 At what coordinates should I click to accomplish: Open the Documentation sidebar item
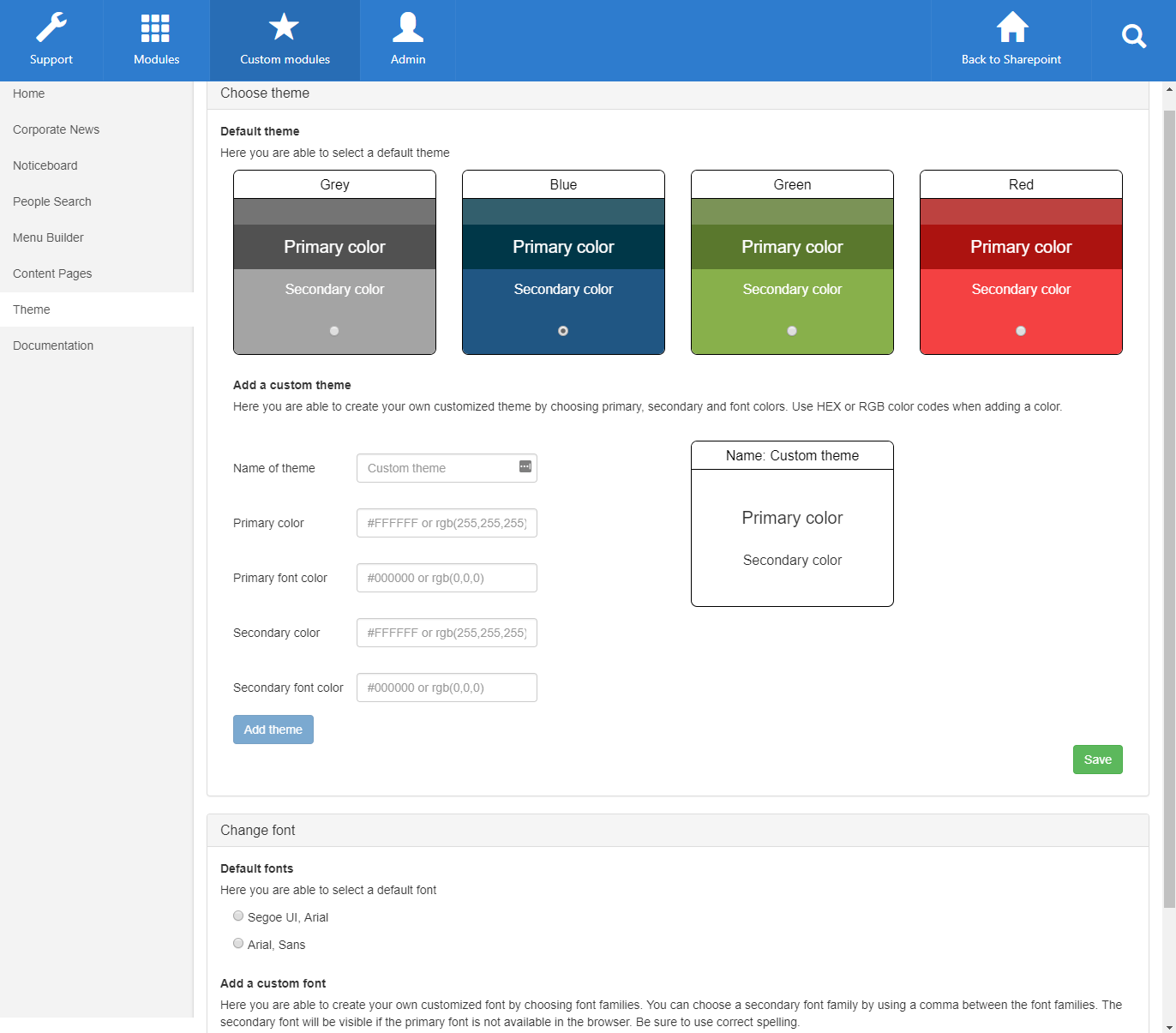pyautogui.click(x=53, y=345)
